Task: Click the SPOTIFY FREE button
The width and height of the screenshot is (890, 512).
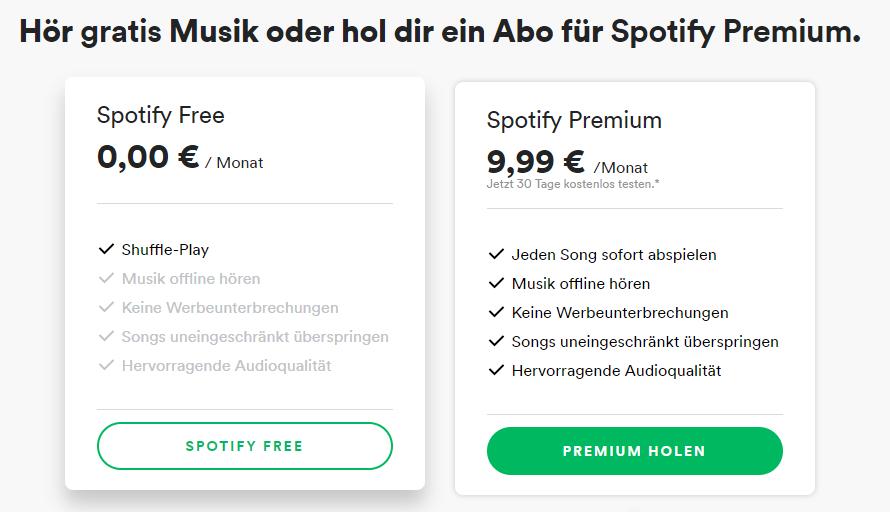Action: [245, 446]
